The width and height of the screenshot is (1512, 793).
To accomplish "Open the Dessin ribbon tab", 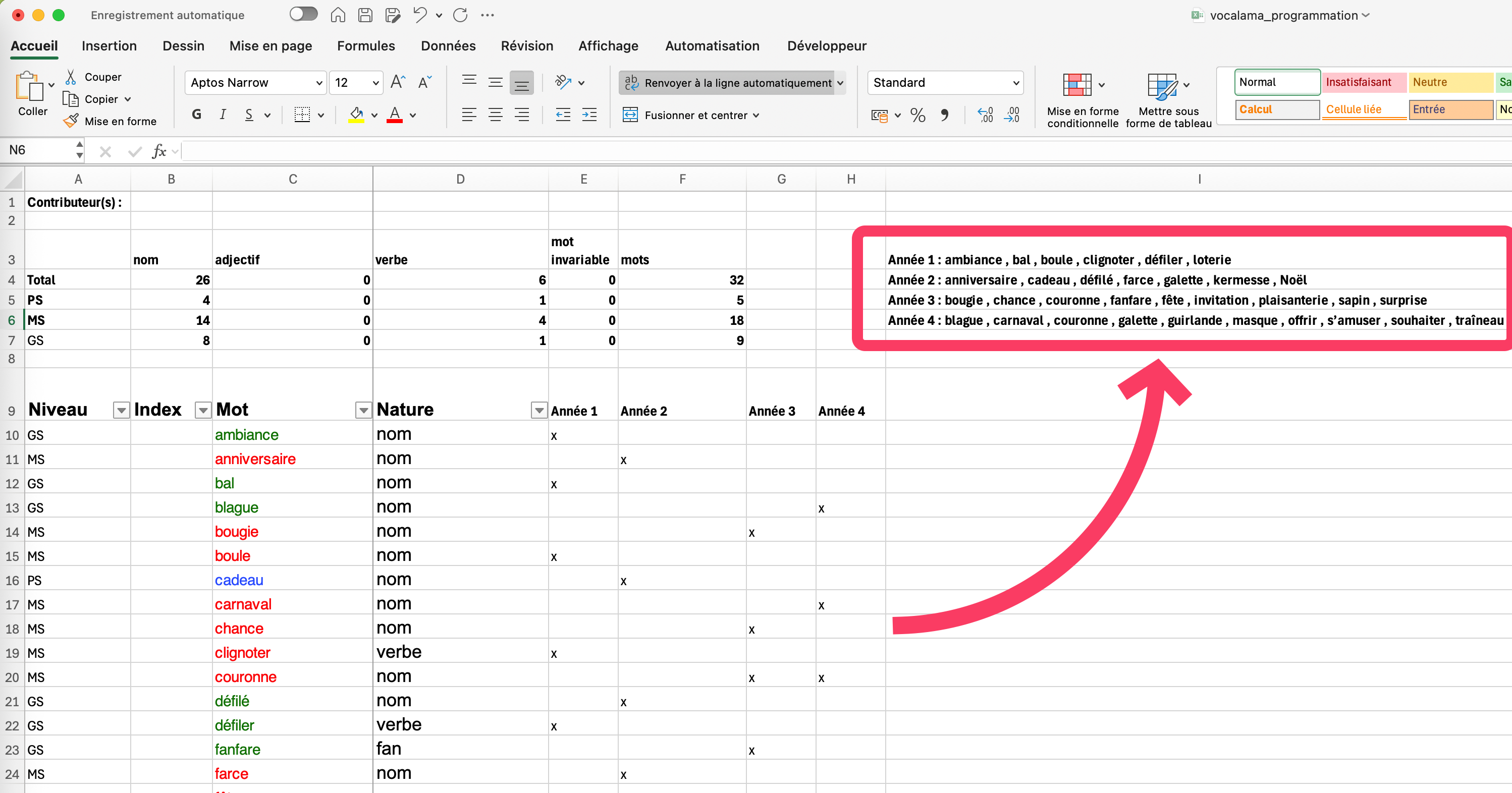I will [x=183, y=46].
